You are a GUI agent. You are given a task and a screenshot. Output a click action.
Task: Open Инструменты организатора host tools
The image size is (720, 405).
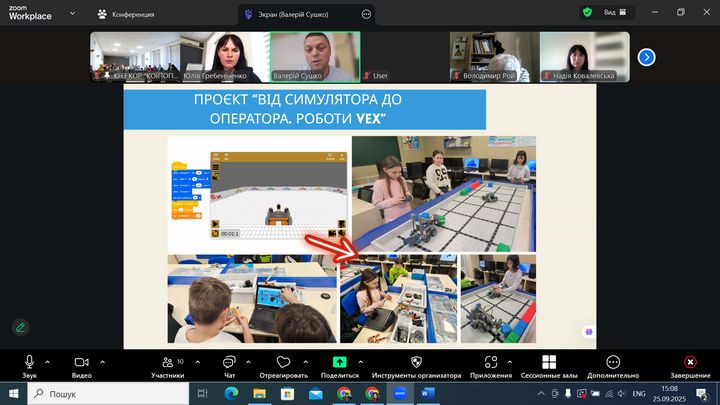click(415, 362)
